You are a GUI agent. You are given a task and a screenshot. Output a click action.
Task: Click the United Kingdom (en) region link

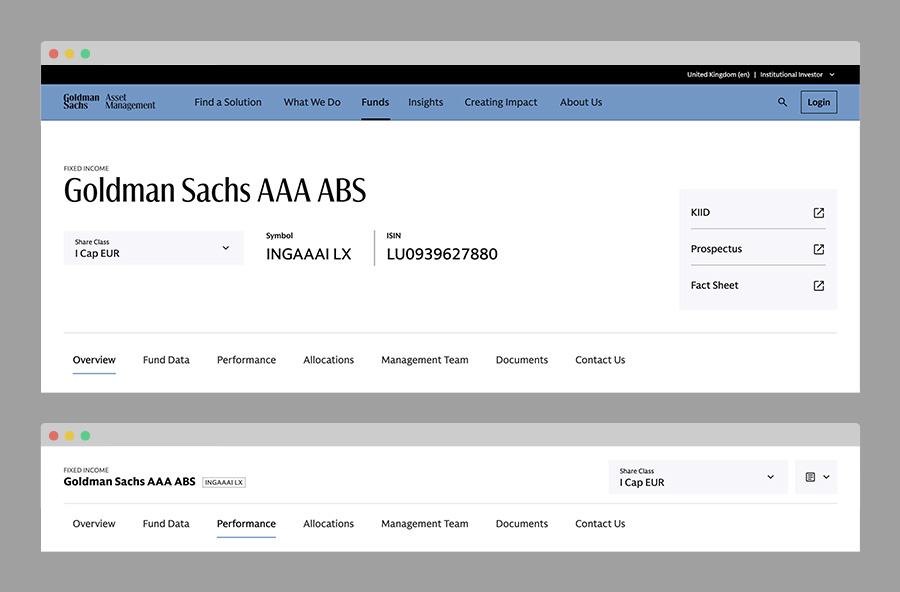717,75
